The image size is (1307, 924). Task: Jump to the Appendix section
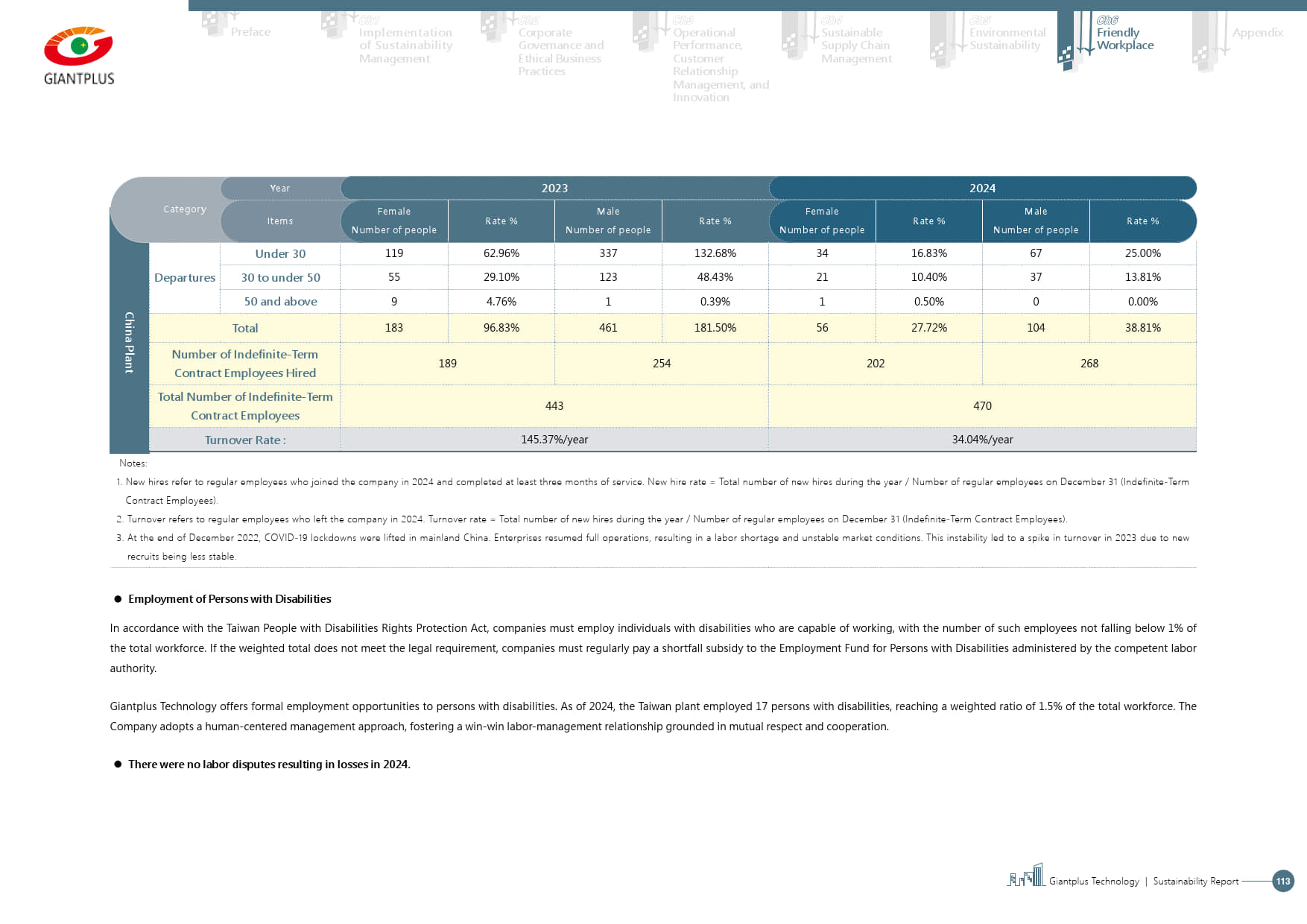[1257, 33]
